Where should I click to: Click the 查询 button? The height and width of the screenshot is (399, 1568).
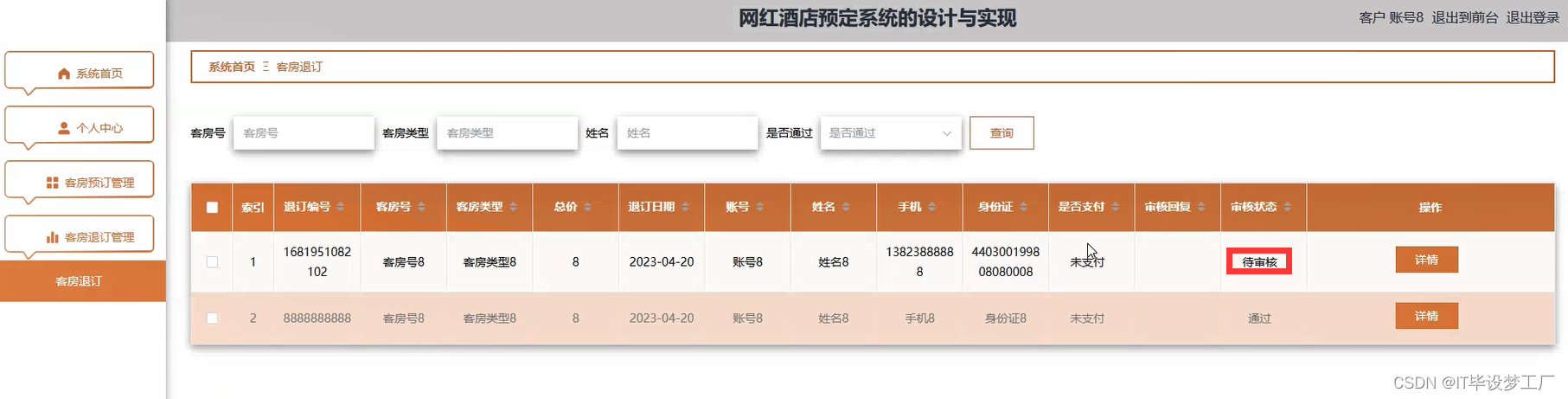click(x=1002, y=132)
